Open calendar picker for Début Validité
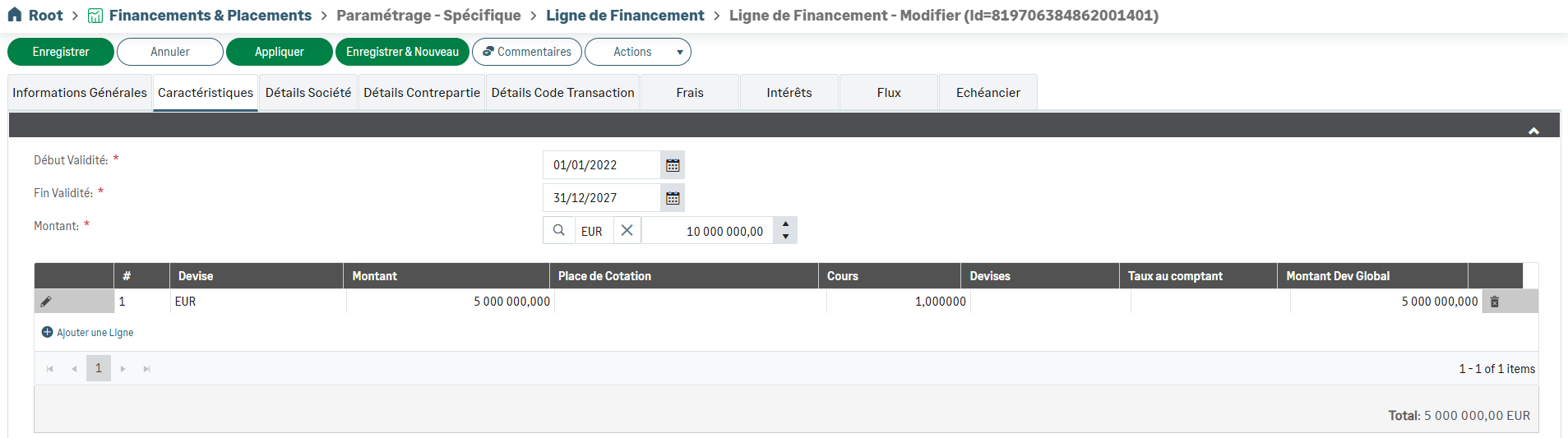This screenshot has height=438, width=1568. point(673,165)
